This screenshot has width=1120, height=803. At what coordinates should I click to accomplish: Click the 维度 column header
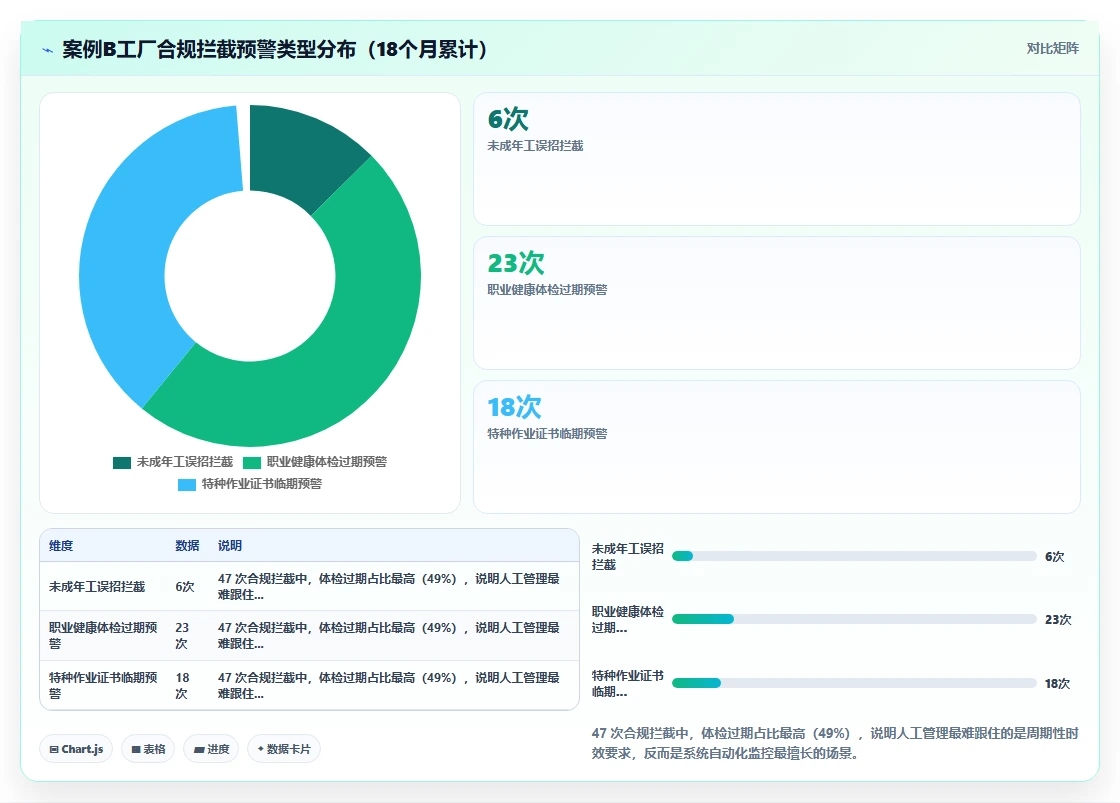pos(61,546)
